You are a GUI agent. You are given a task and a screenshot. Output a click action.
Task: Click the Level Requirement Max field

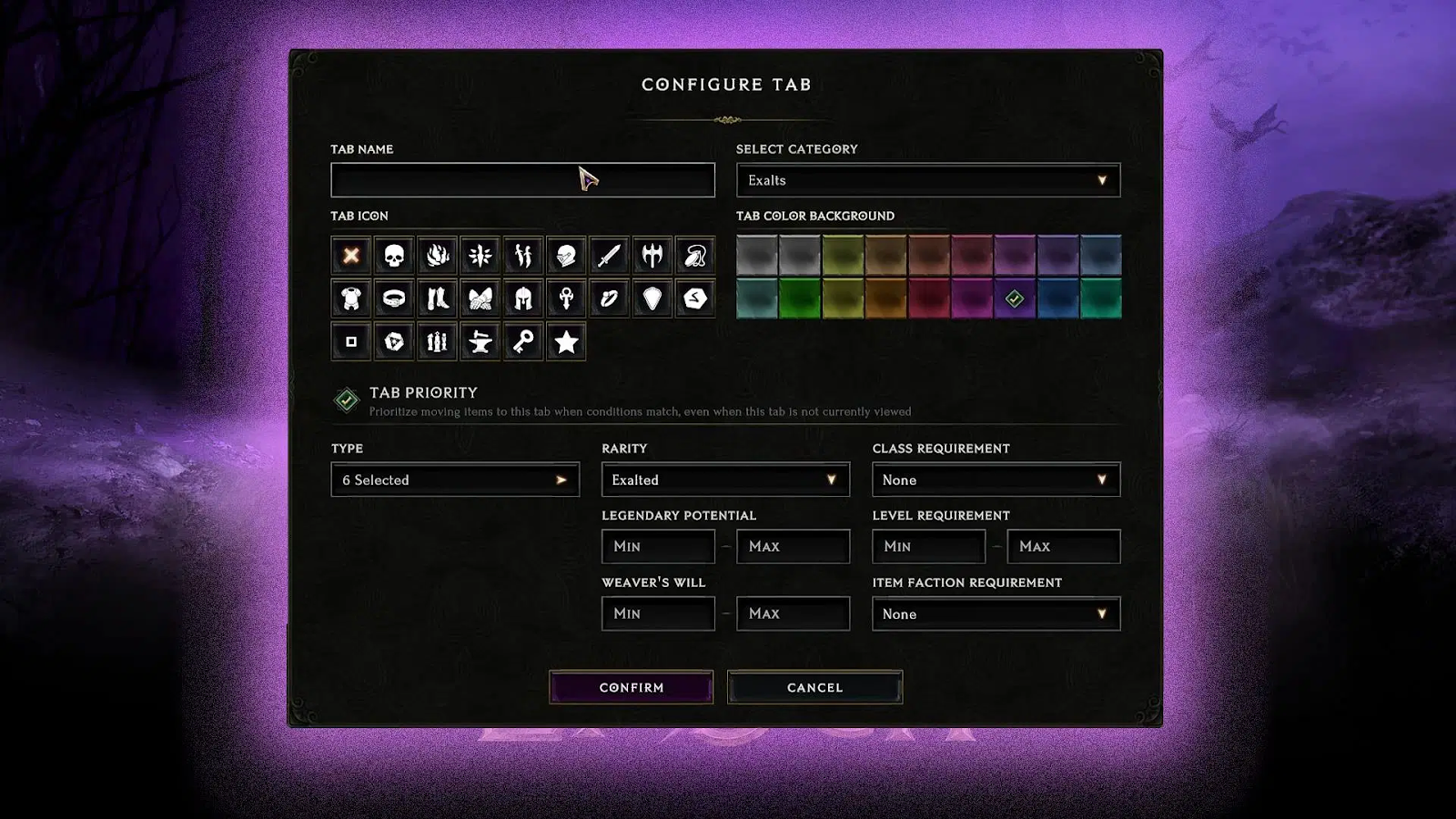point(1064,546)
